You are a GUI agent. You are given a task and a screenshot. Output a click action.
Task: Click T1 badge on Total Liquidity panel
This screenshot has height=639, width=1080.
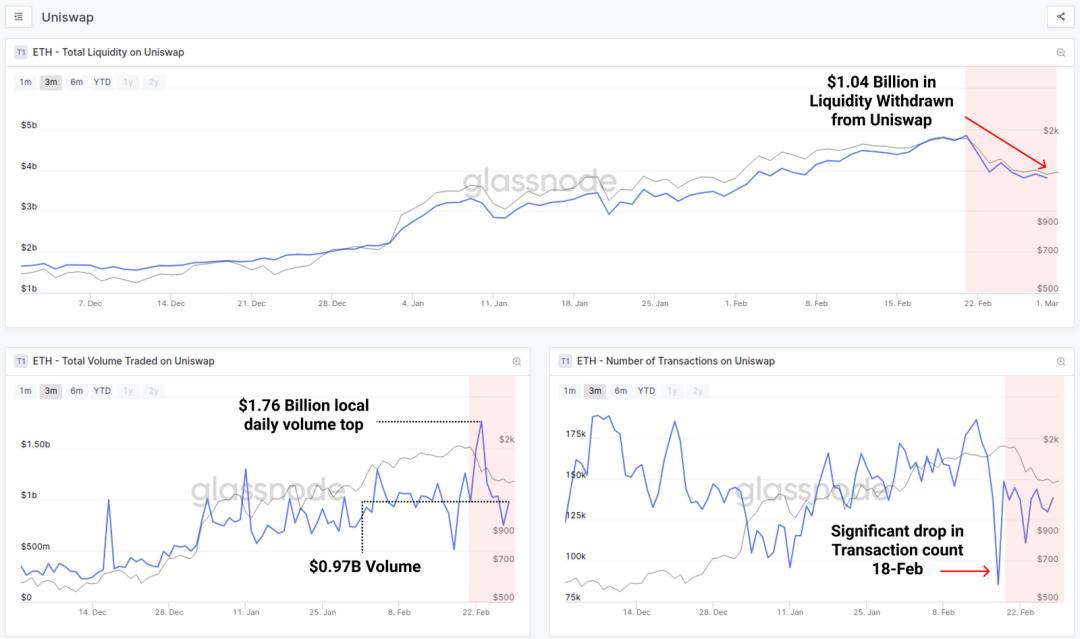21,52
